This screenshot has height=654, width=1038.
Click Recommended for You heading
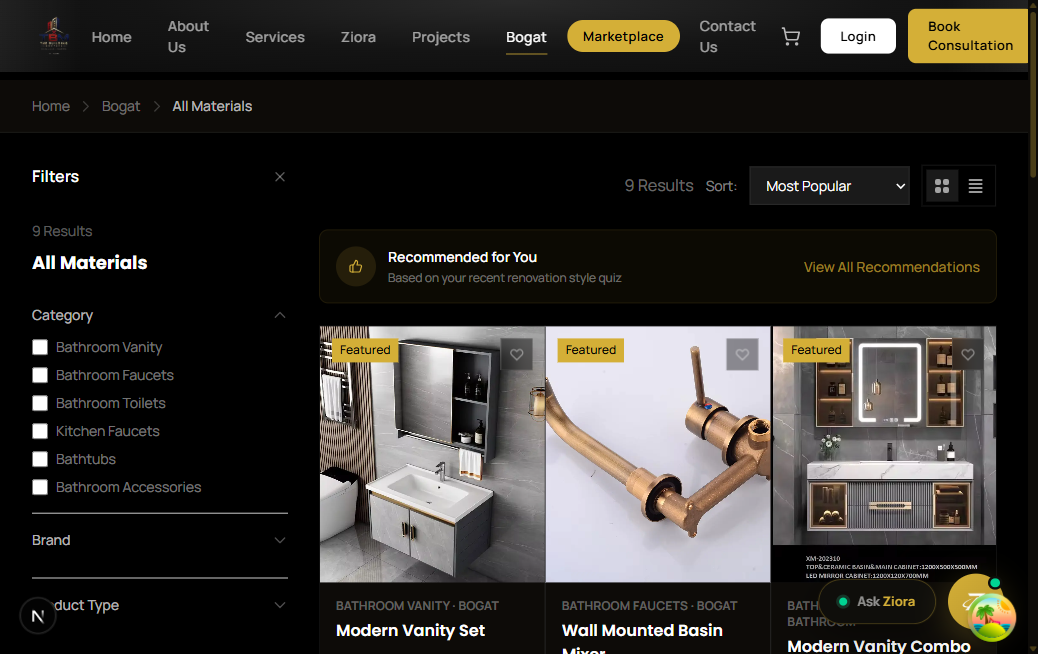462,257
